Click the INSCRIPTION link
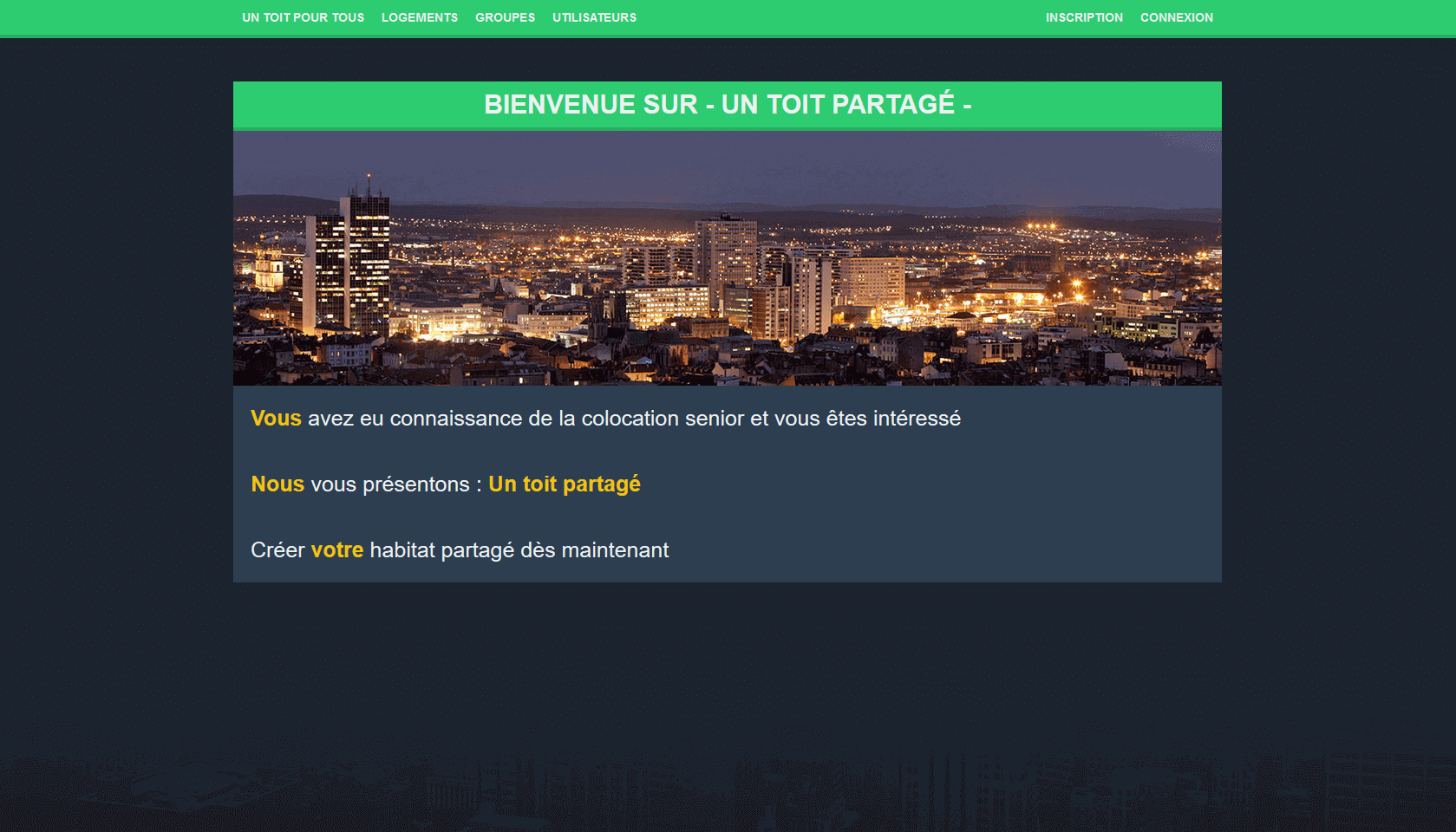This screenshot has height=832, width=1456. [x=1083, y=17]
